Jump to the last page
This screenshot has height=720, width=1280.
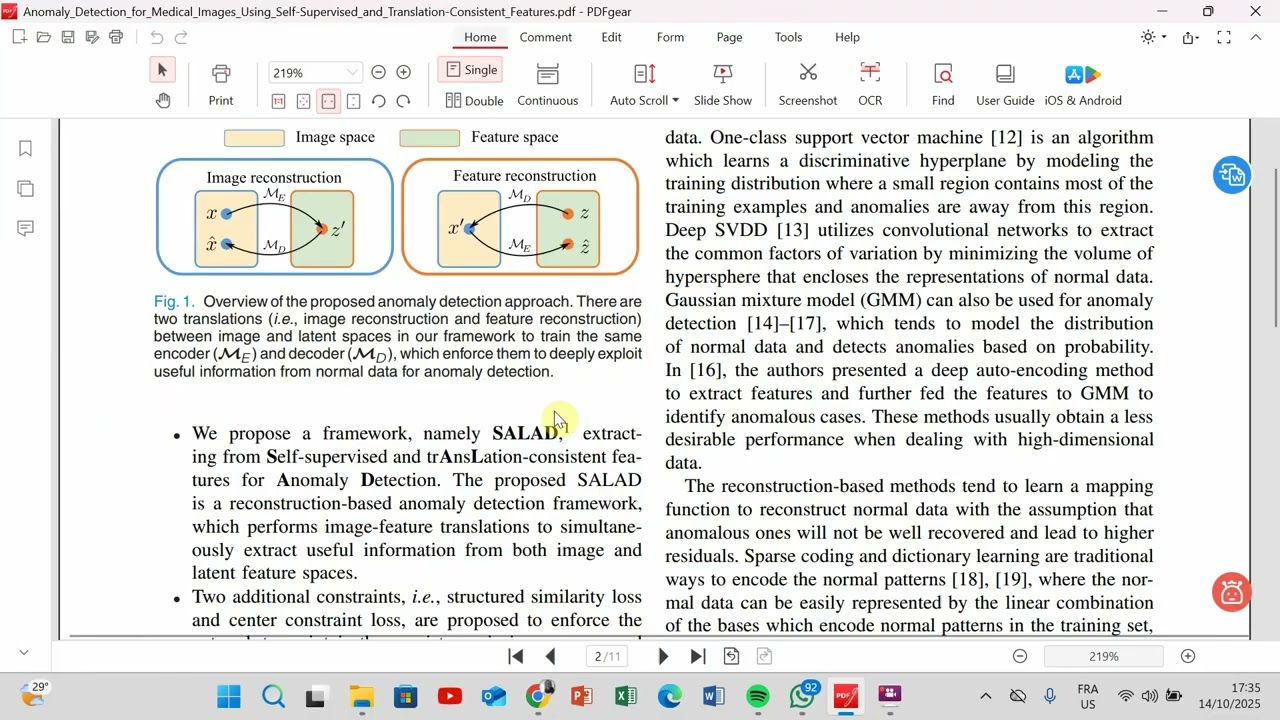click(x=698, y=656)
